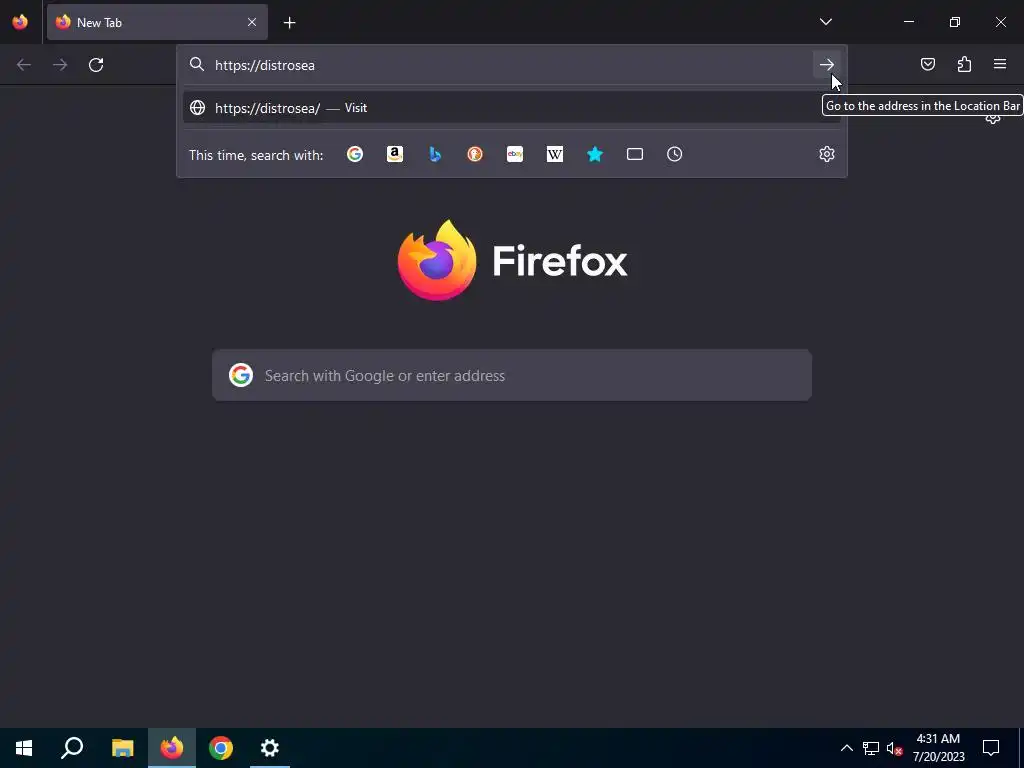
Task: Open the network status tray icon
Action: coord(871,748)
